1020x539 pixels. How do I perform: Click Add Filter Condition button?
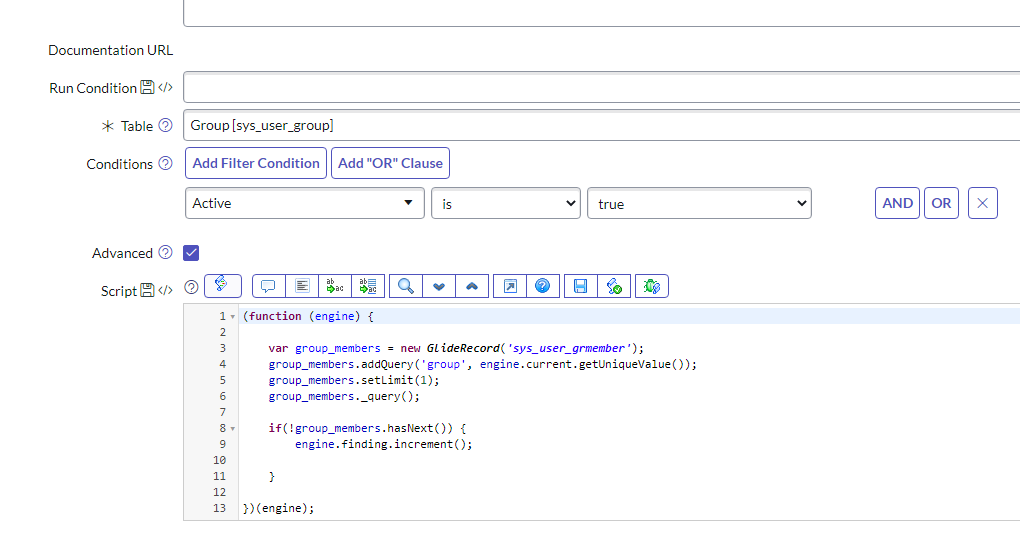click(x=256, y=163)
